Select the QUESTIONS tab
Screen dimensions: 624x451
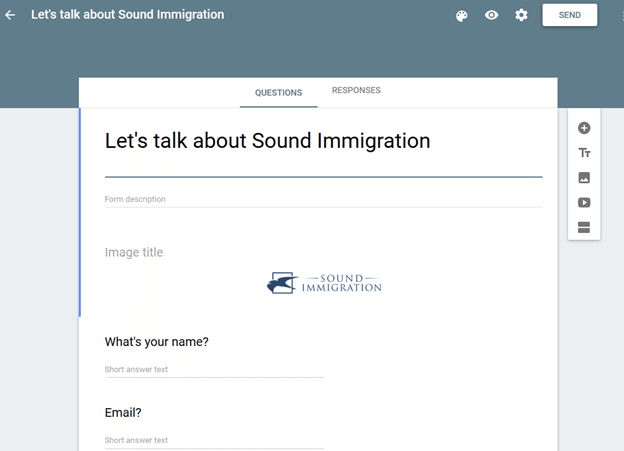279,93
